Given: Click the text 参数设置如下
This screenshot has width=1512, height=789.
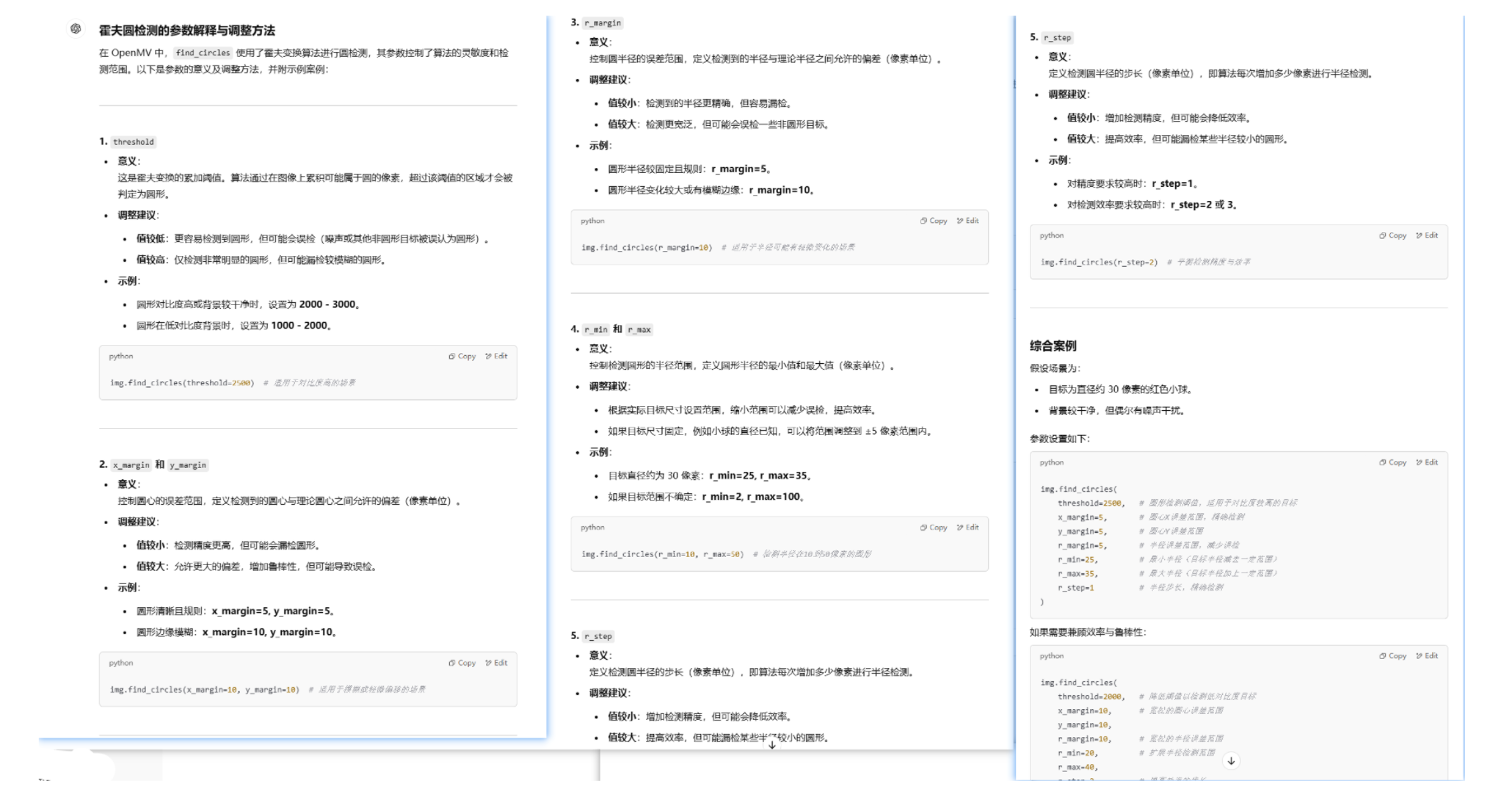Looking at the screenshot, I should [x=1059, y=439].
